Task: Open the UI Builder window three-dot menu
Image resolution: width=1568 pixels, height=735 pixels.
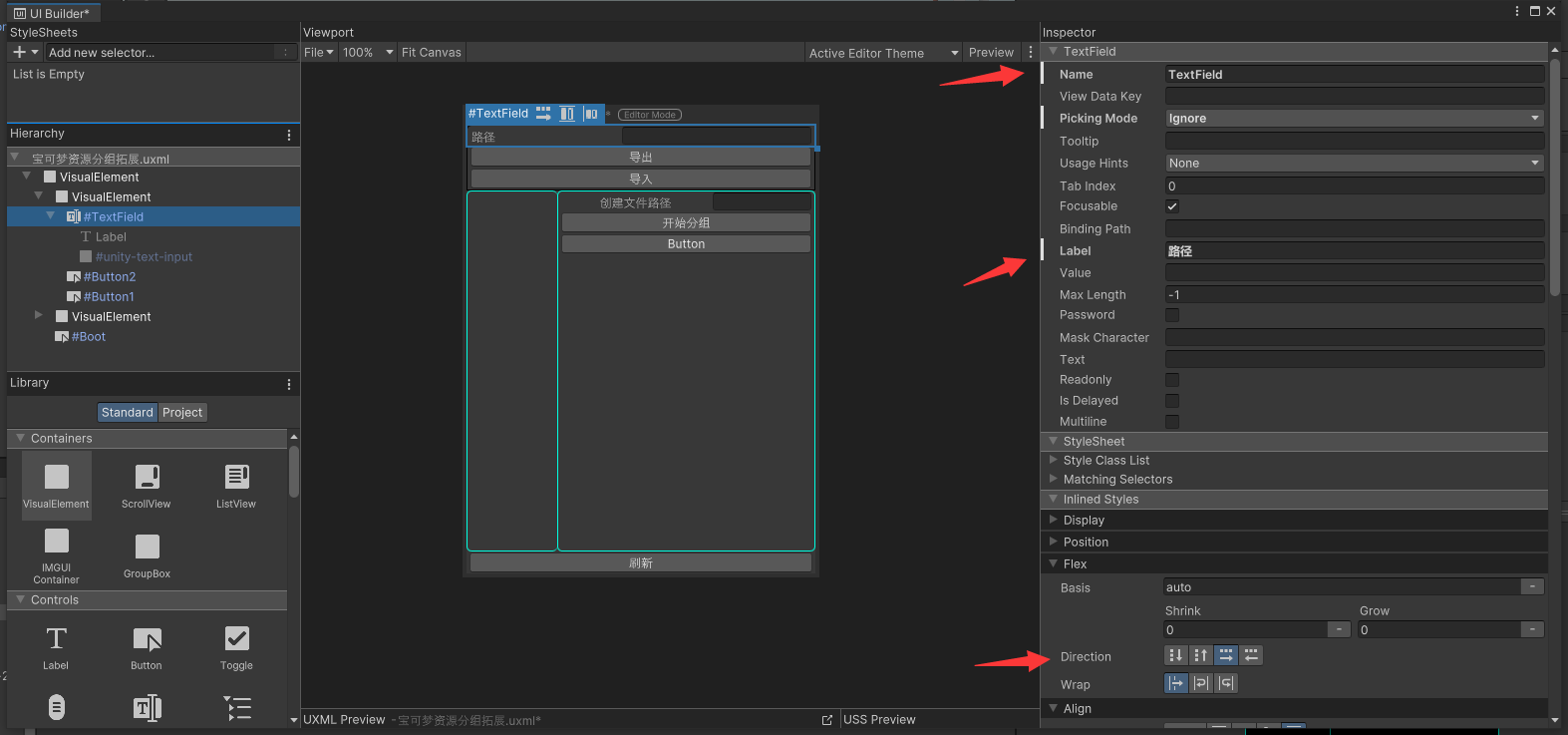Action: (1517, 11)
